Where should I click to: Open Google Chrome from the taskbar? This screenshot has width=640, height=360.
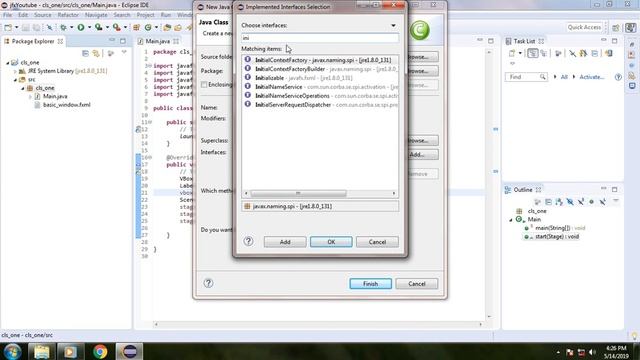[100, 351]
